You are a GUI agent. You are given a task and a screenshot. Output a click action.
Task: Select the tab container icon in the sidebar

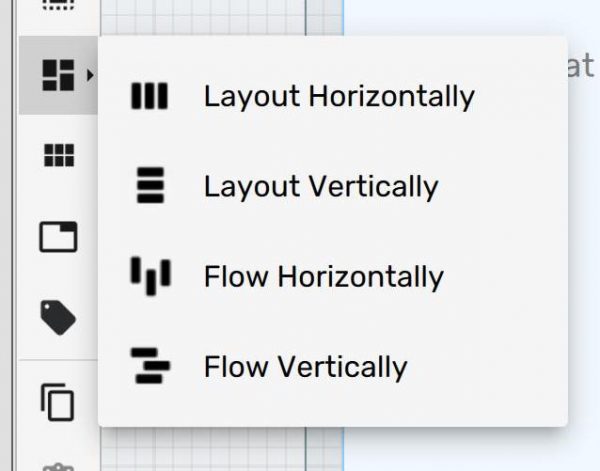click(58, 237)
